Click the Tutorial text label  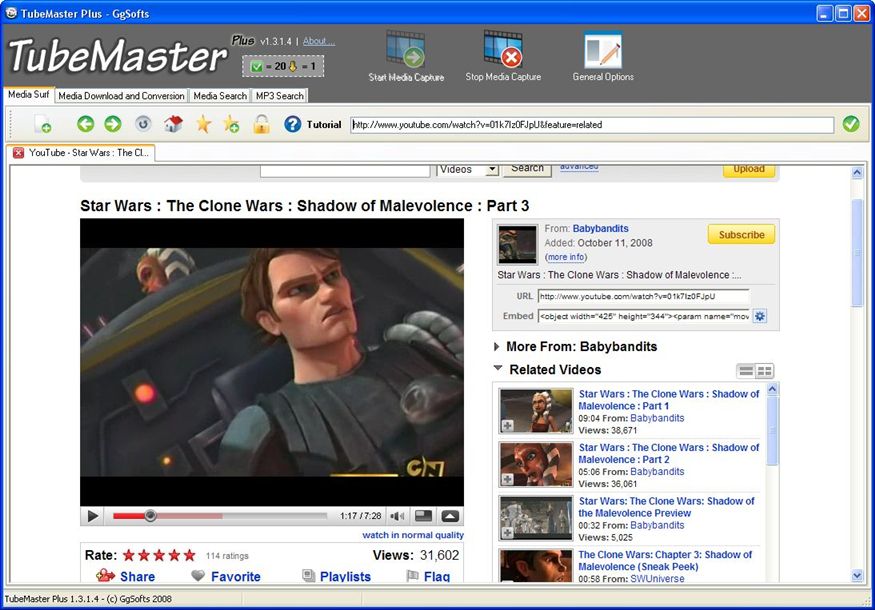point(324,124)
